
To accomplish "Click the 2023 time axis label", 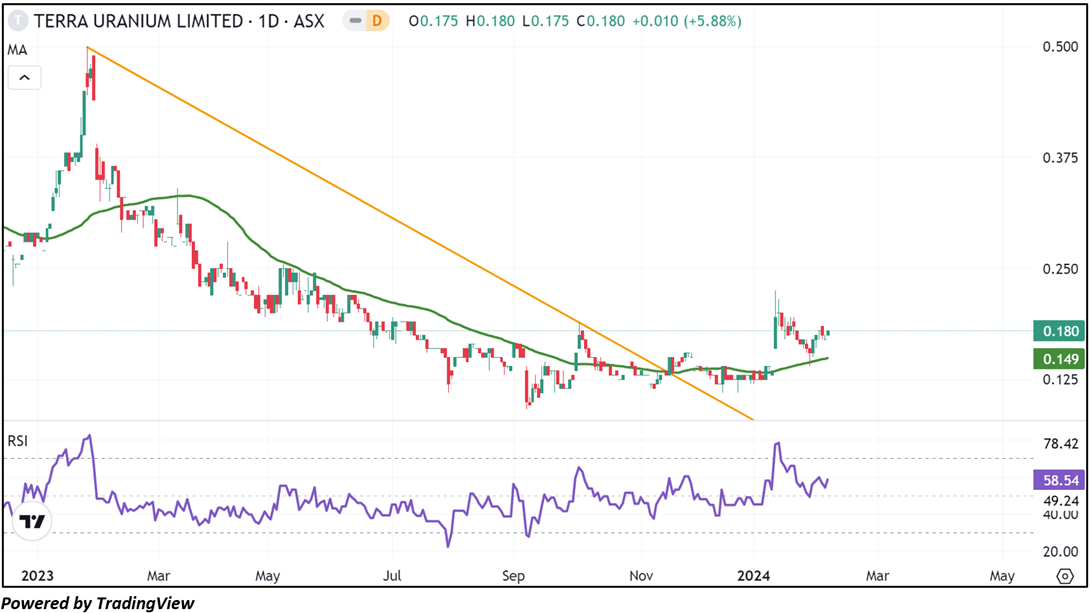I will coord(38,575).
